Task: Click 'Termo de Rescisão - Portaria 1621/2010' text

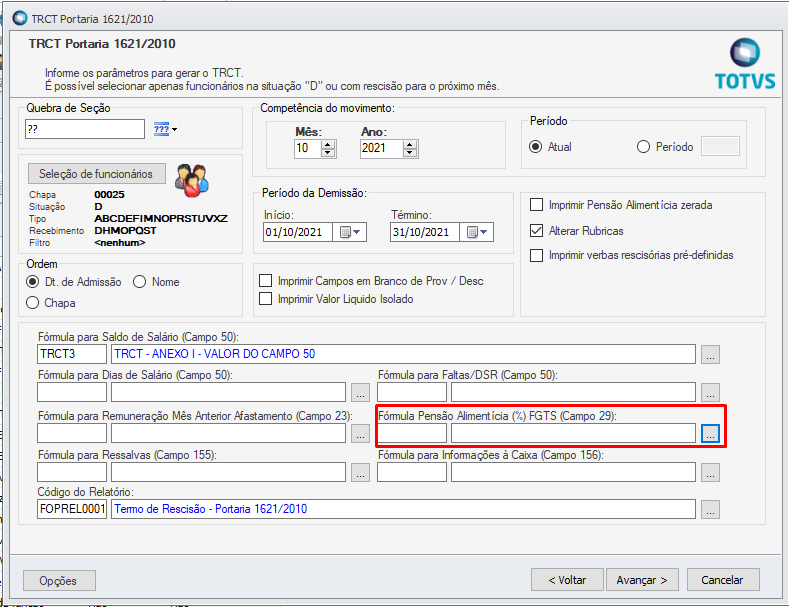Action: click(211, 509)
